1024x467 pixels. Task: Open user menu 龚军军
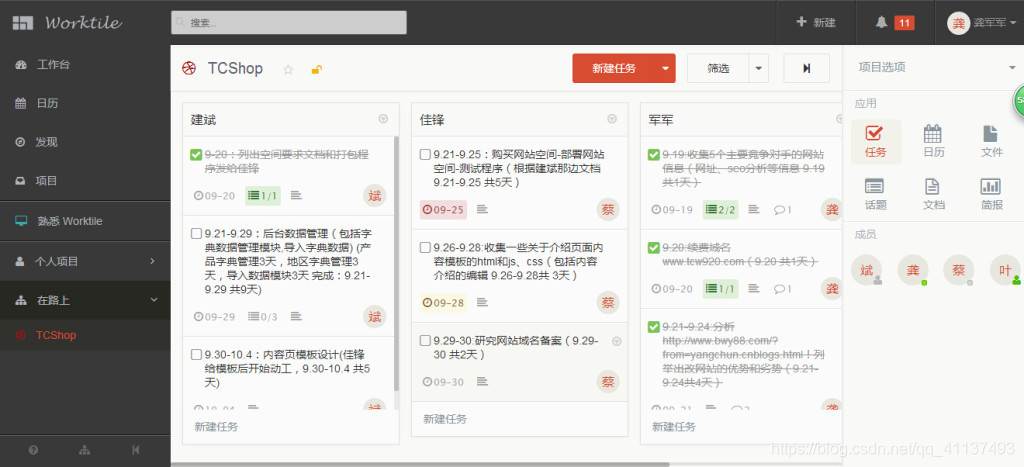tap(982, 23)
